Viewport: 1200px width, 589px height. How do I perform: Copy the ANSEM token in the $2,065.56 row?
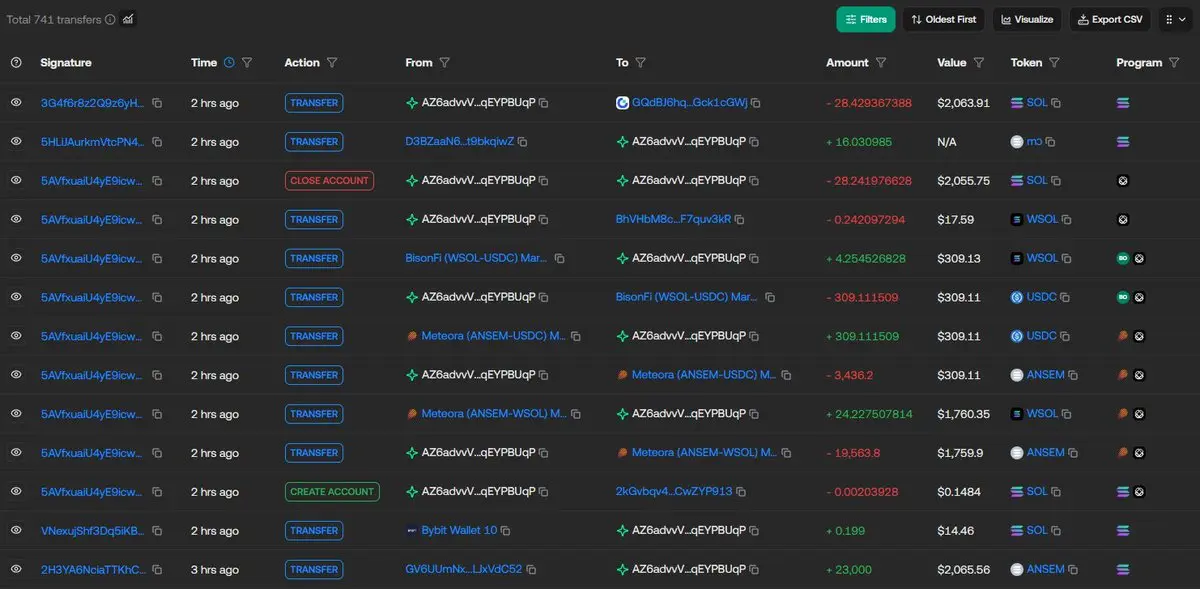[x=1073, y=570]
